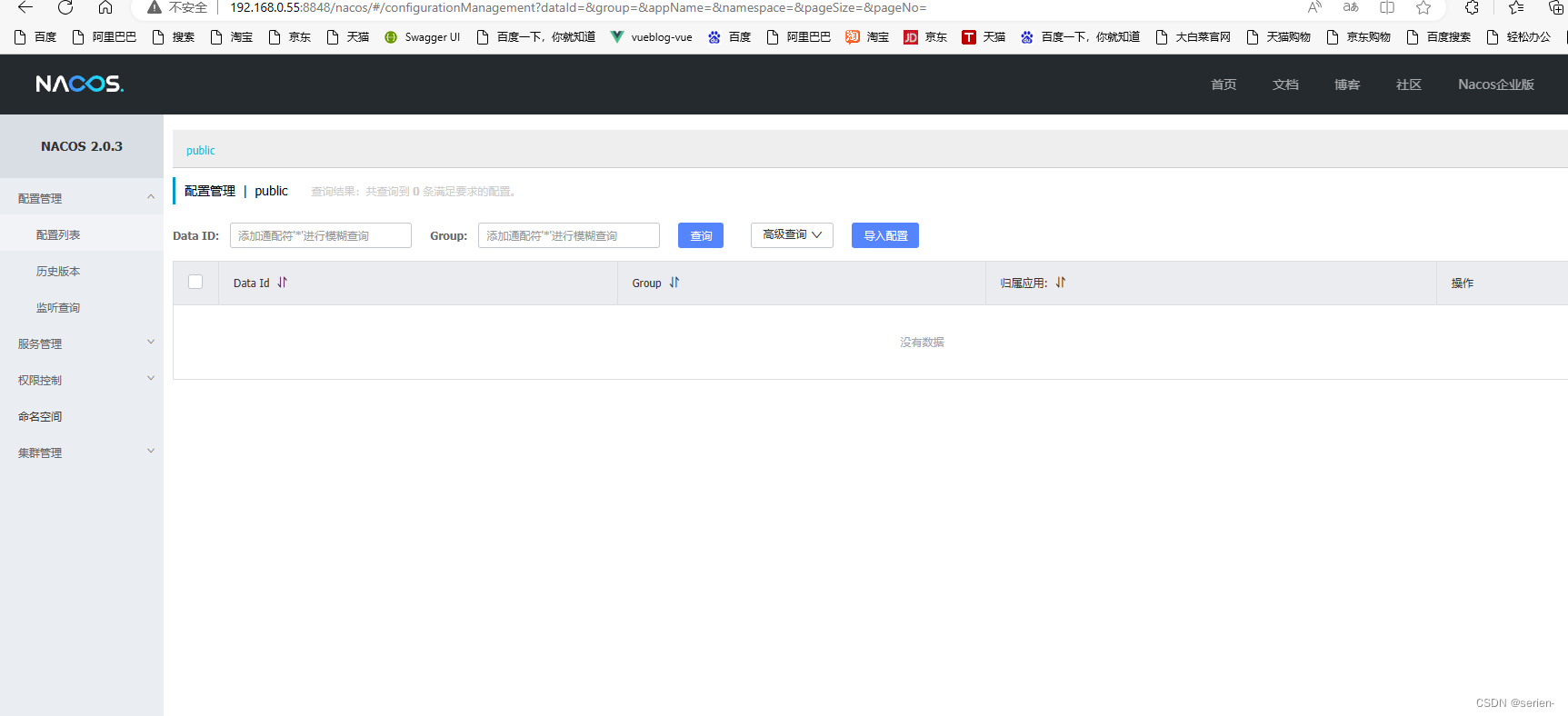The width and height of the screenshot is (1568, 716).
Task: Go to the browser home page icon
Action: [105, 7]
